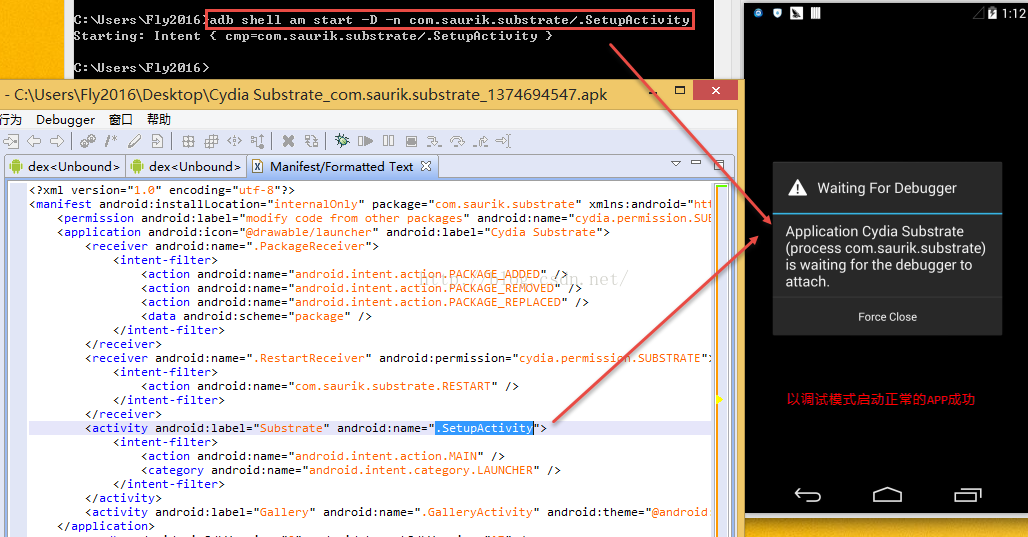The image size is (1028, 537).
Task: Click the X delete toolbar icon
Action: pyautogui.click(x=288, y=141)
